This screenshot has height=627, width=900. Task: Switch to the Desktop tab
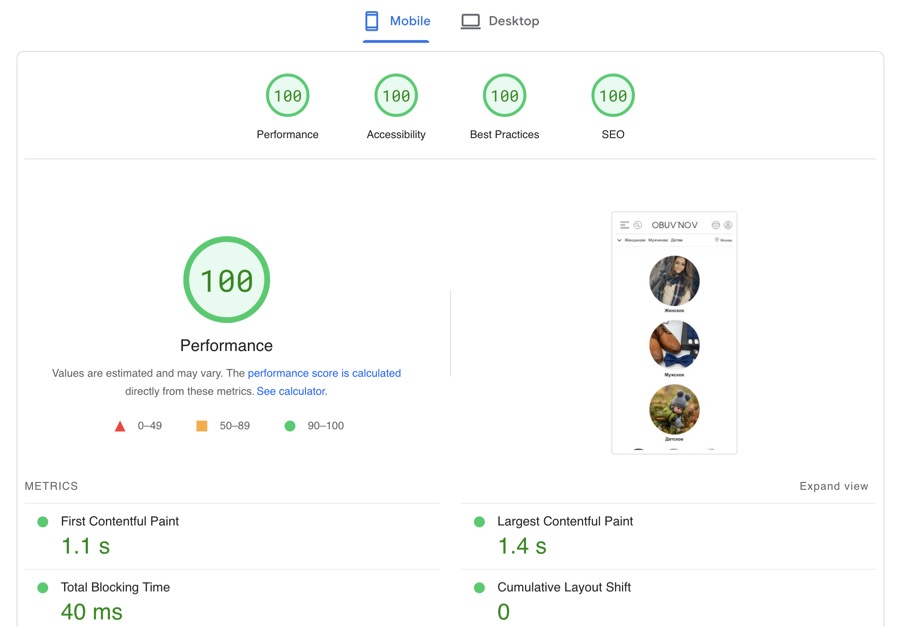pos(500,21)
